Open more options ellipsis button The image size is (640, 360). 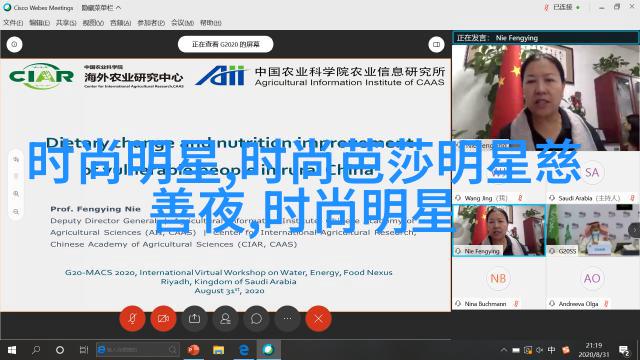[287, 319]
